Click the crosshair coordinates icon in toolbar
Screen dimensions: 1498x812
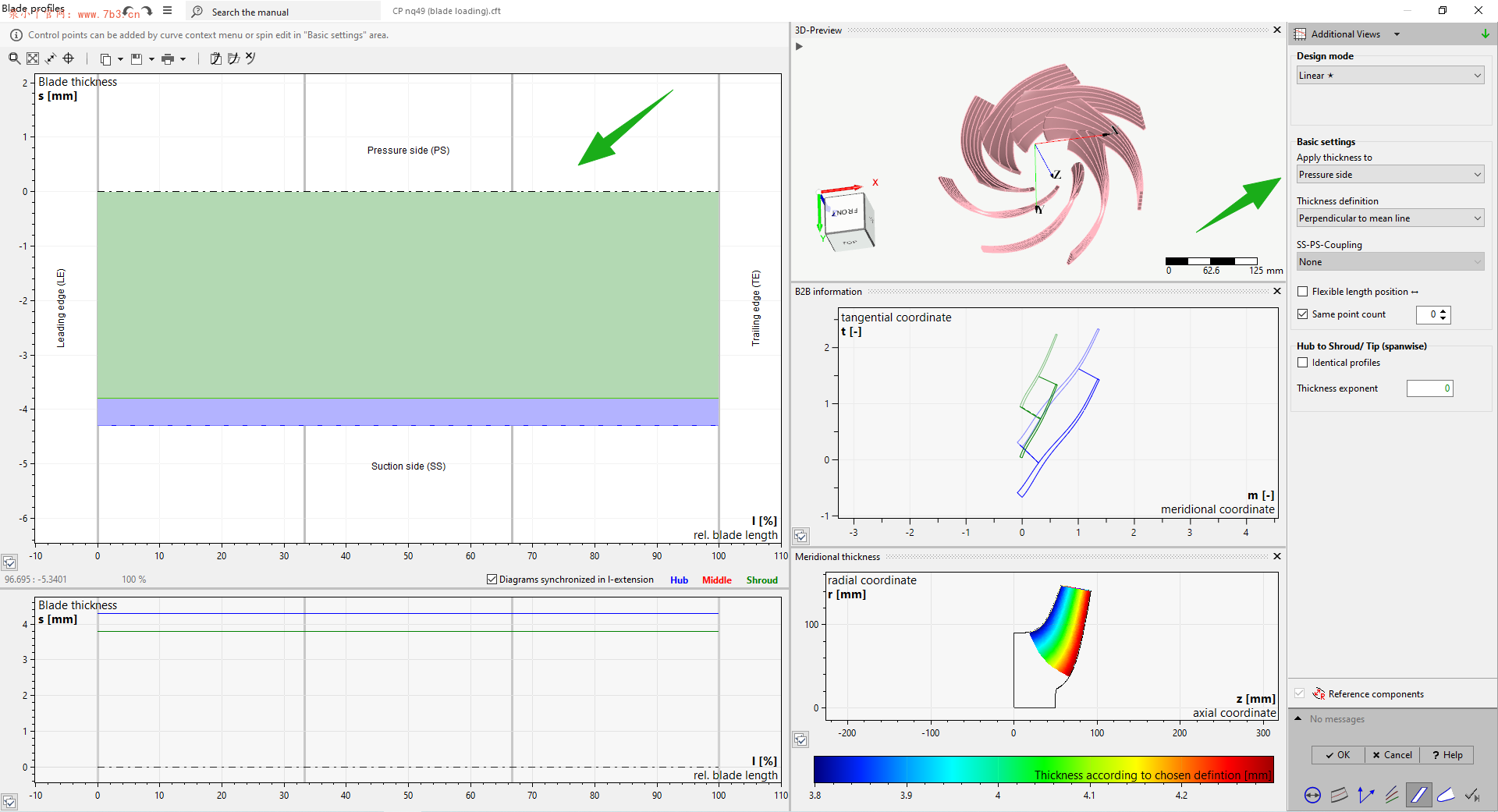tap(69, 59)
